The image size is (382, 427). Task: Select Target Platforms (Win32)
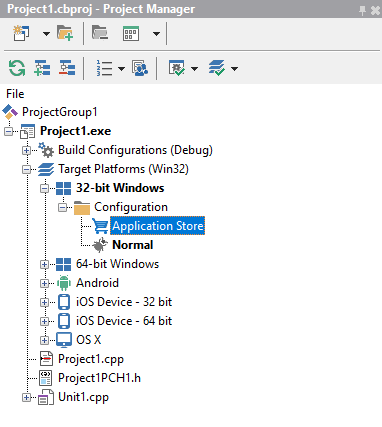click(x=123, y=169)
